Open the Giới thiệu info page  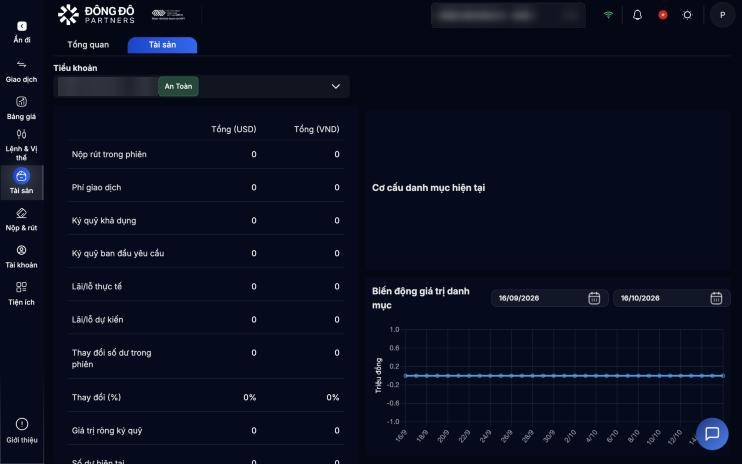click(x=22, y=431)
